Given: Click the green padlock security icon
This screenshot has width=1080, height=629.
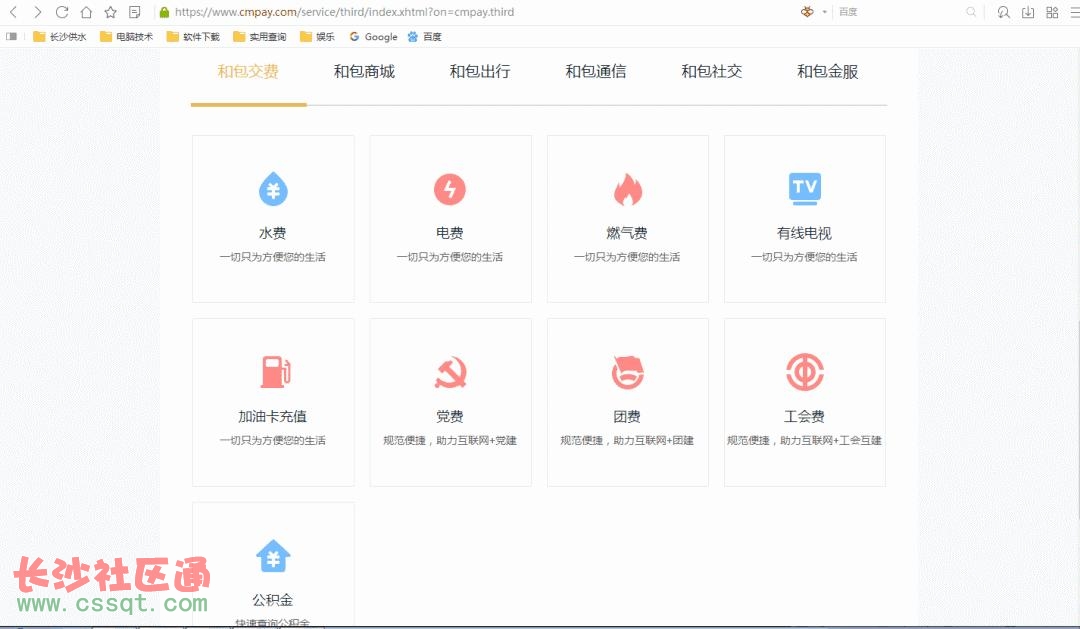Looking at the screenshot, I should pyautogui.click(x=164, y=12).
